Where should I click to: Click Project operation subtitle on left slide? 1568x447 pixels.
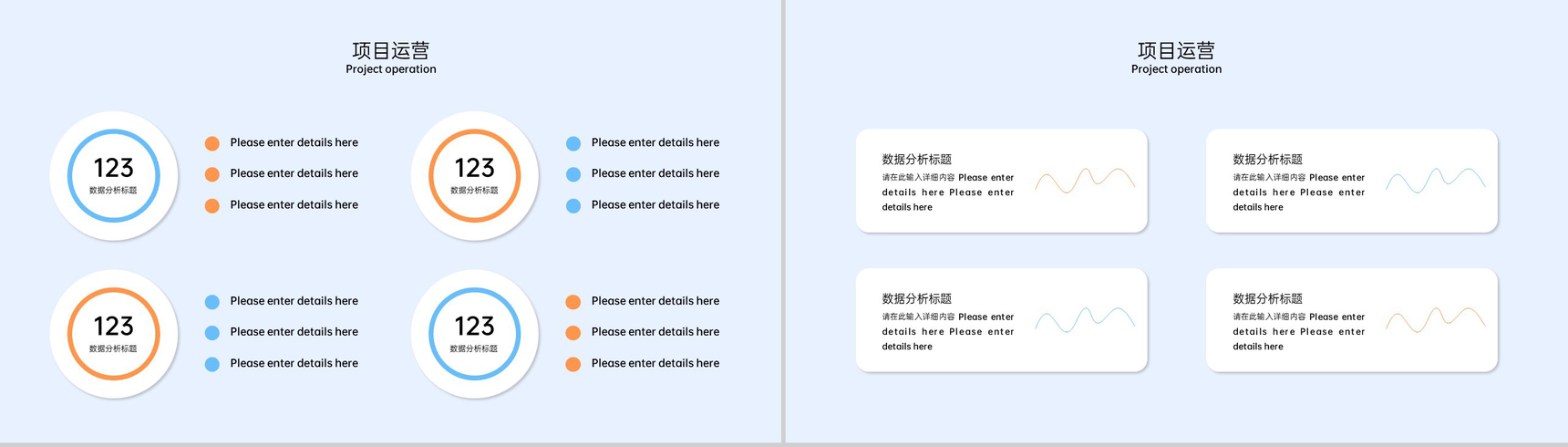(391, 69)
